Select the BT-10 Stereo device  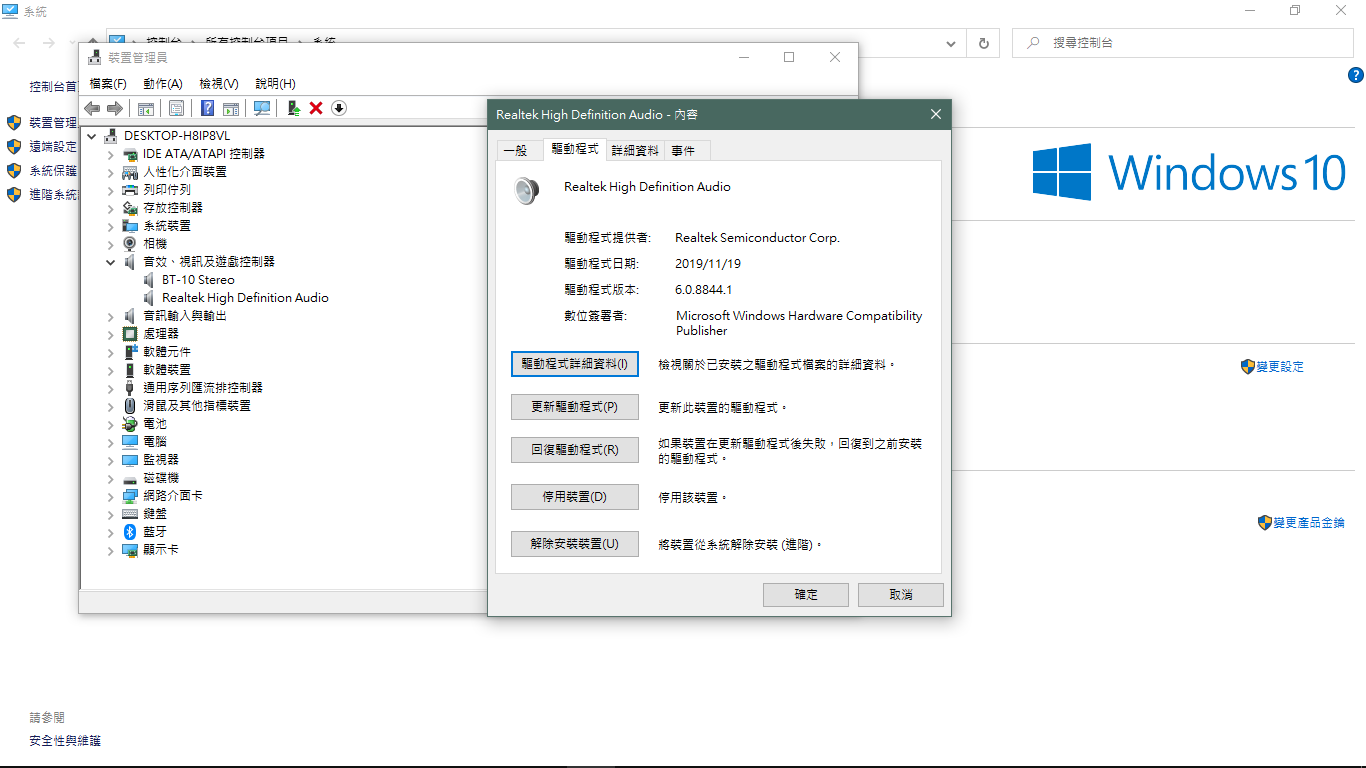point(198,280)
